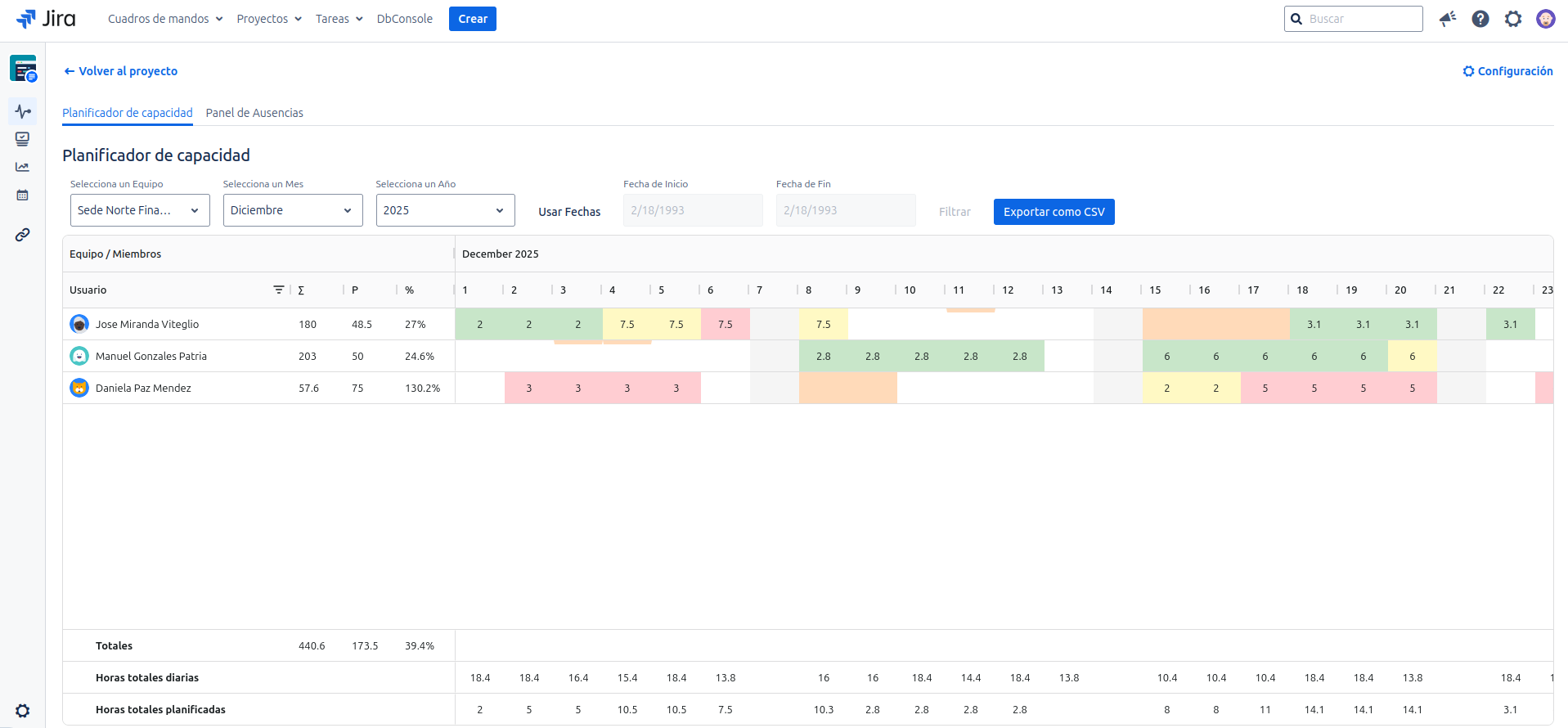
Task: Toggle the Usar Fechas option
Action: click(569, 212)
